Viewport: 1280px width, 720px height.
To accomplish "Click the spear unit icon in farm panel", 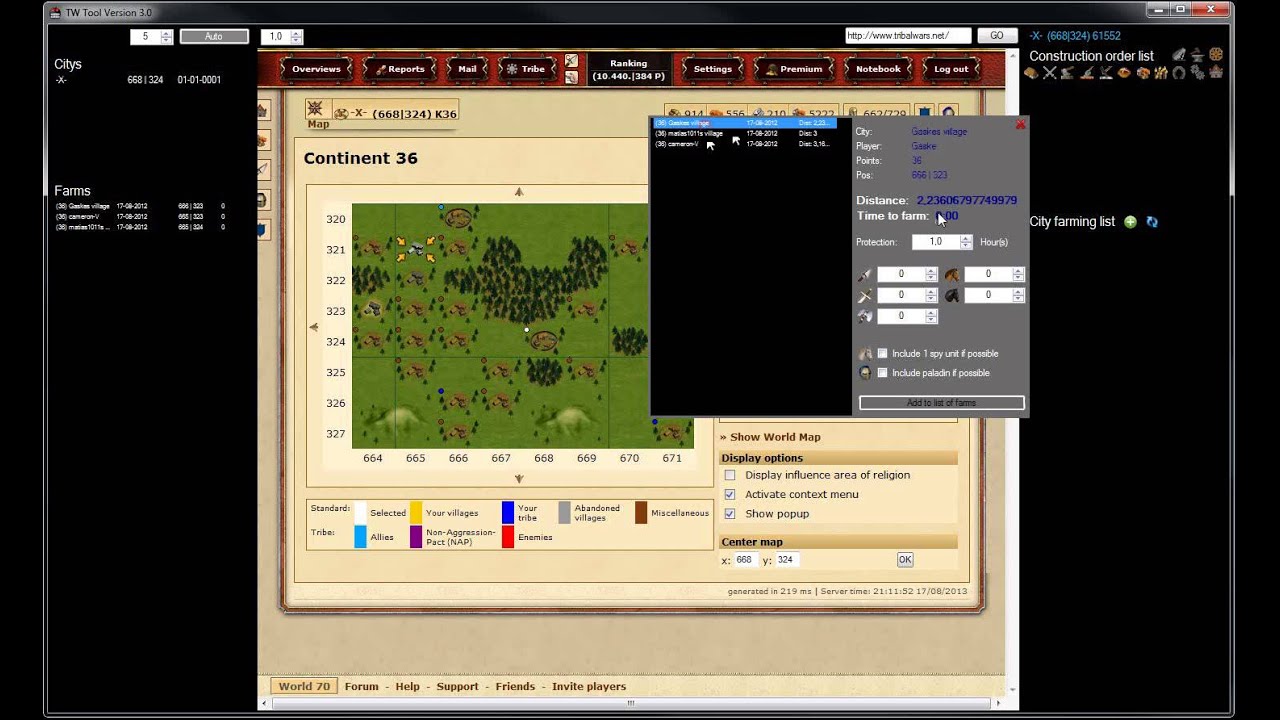I will click(864, 274).
